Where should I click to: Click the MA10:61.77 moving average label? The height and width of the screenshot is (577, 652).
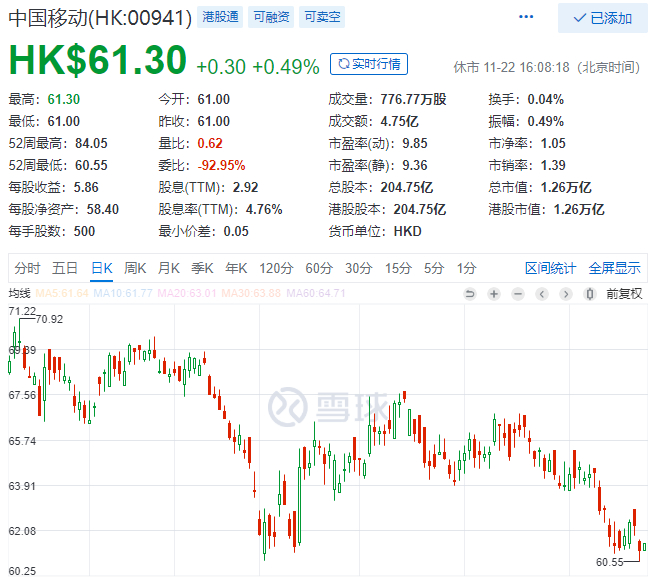coord(123,293)
